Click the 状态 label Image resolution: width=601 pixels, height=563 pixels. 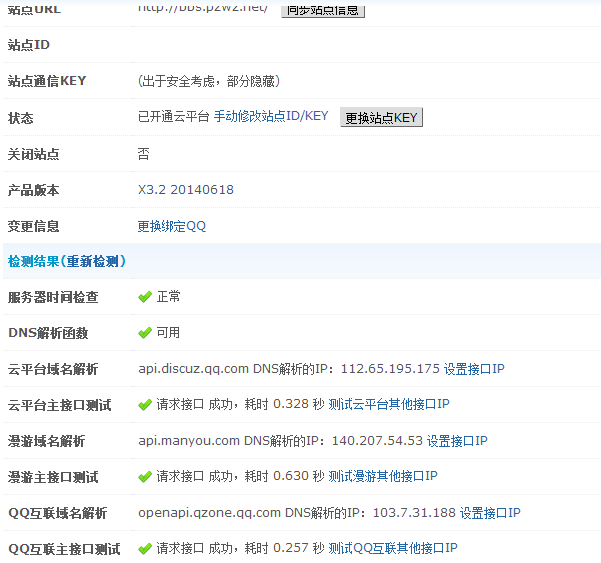(x=20, y=118)
